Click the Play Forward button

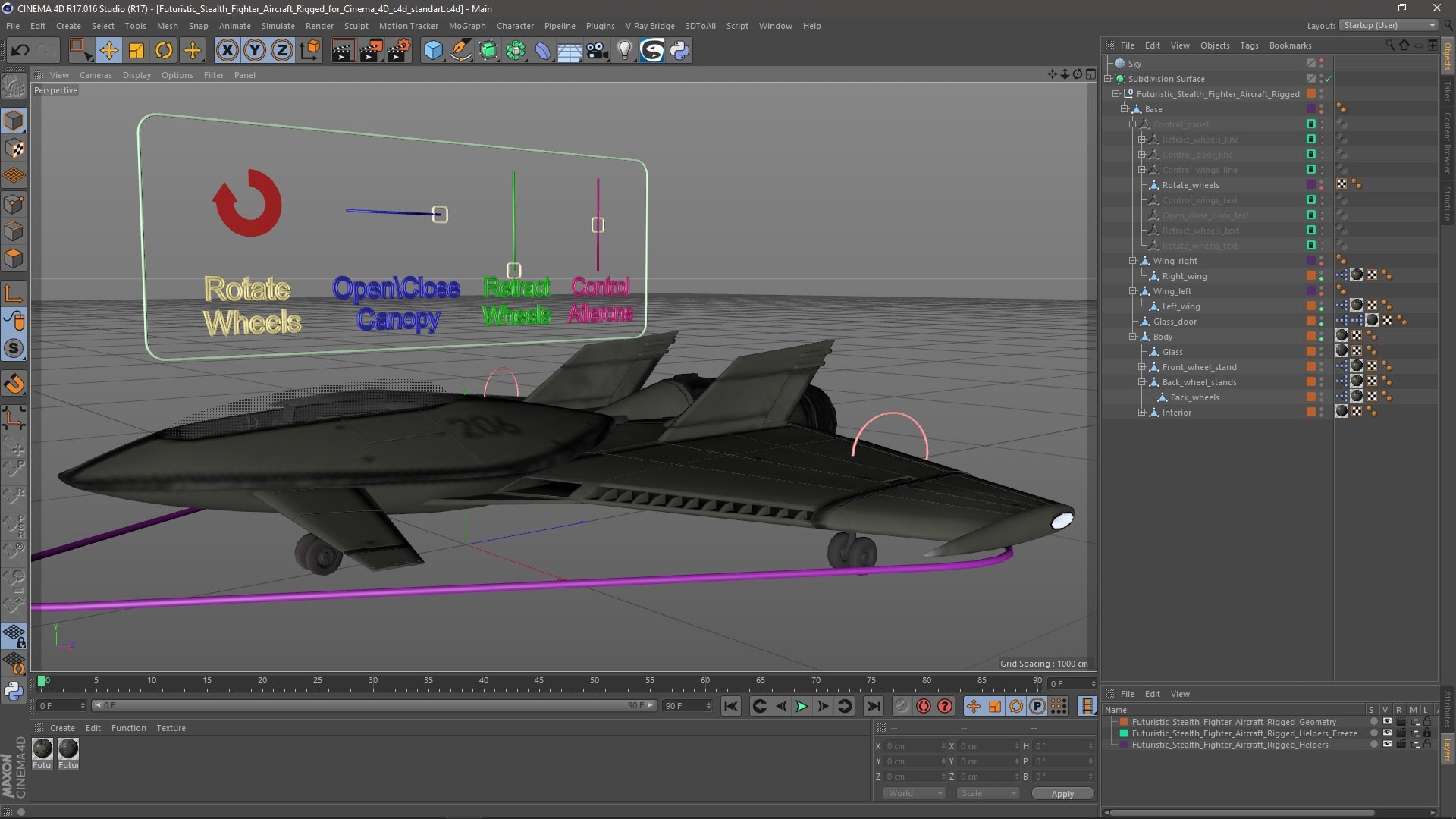coord(802,706)
